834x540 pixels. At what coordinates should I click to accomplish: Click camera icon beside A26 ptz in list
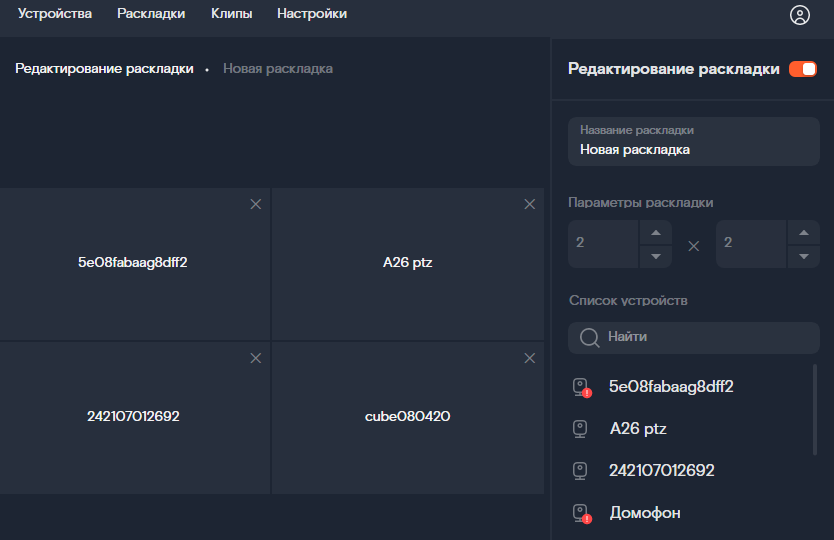[580, 429]
